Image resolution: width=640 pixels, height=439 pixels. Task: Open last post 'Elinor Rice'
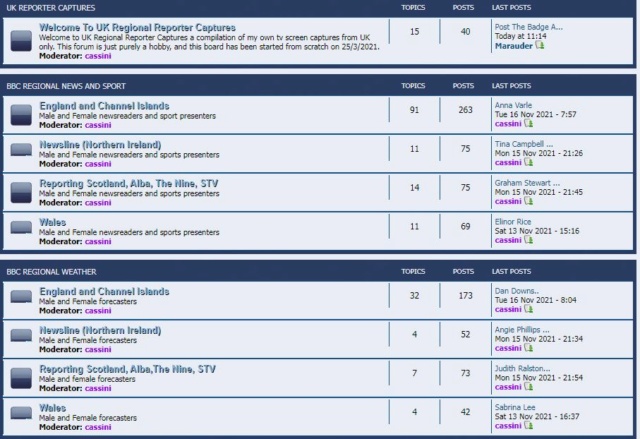tap(513, 222)
